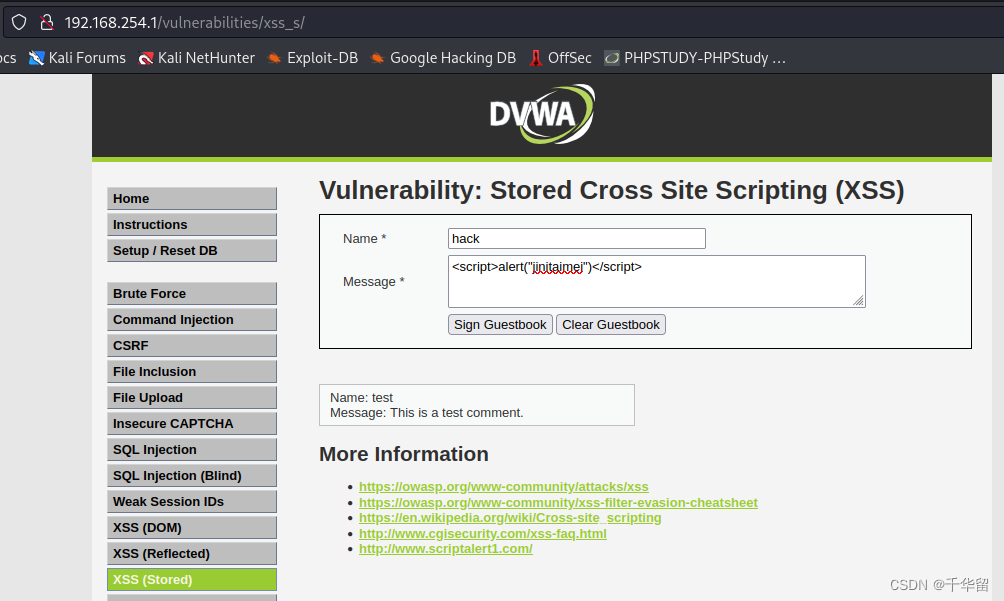Open Setup / Reset DB

192,251
